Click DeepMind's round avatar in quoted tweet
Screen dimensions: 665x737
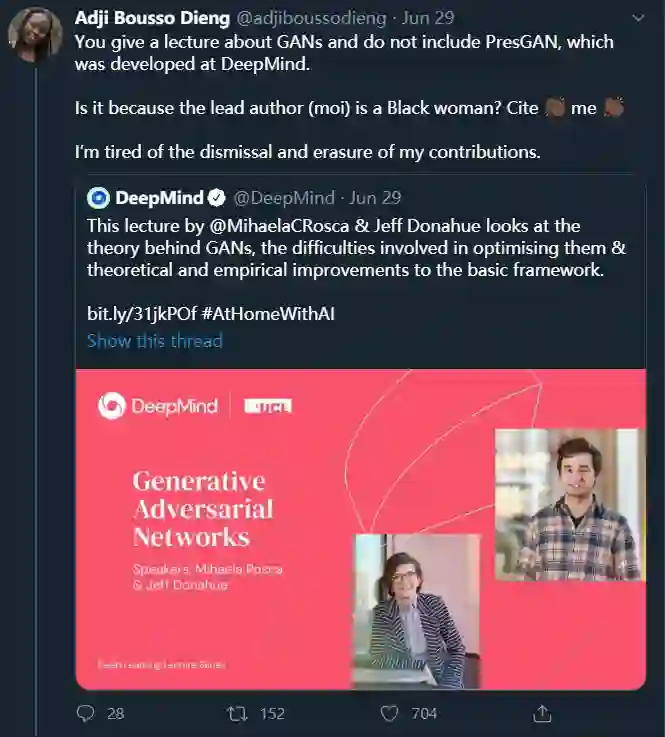click(x=98, y=198)
